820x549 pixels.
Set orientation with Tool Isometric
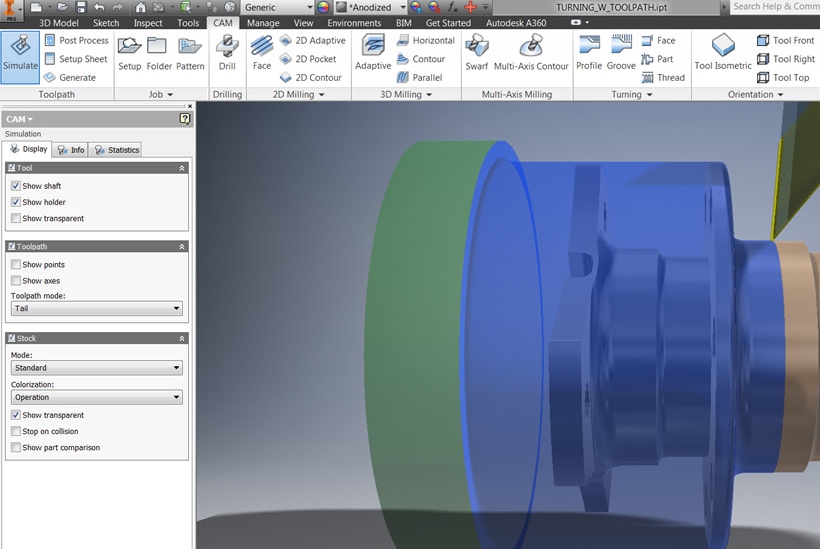point(723,52)
